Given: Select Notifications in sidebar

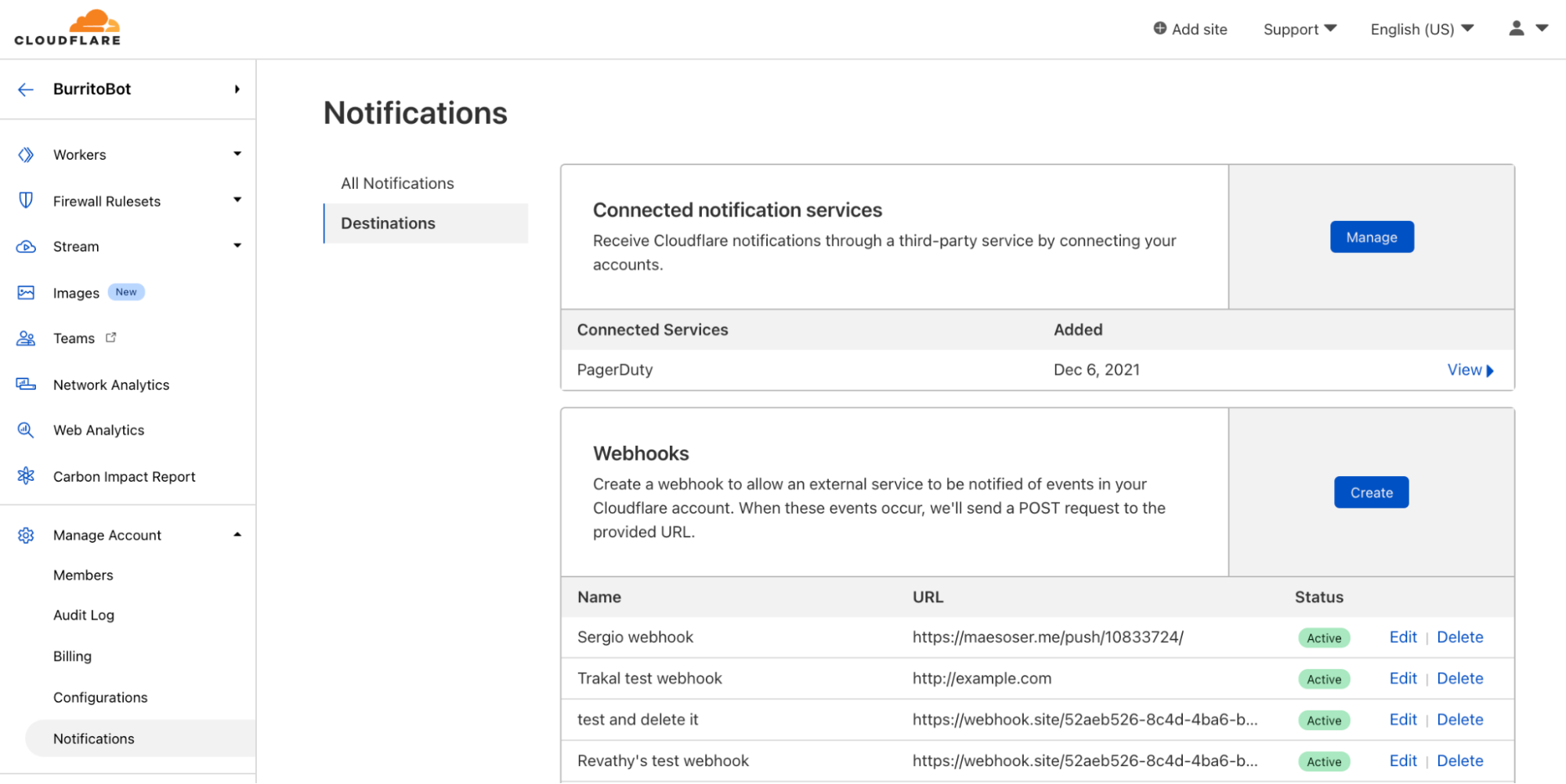Looking at the screenshot, I should point(141,739).
